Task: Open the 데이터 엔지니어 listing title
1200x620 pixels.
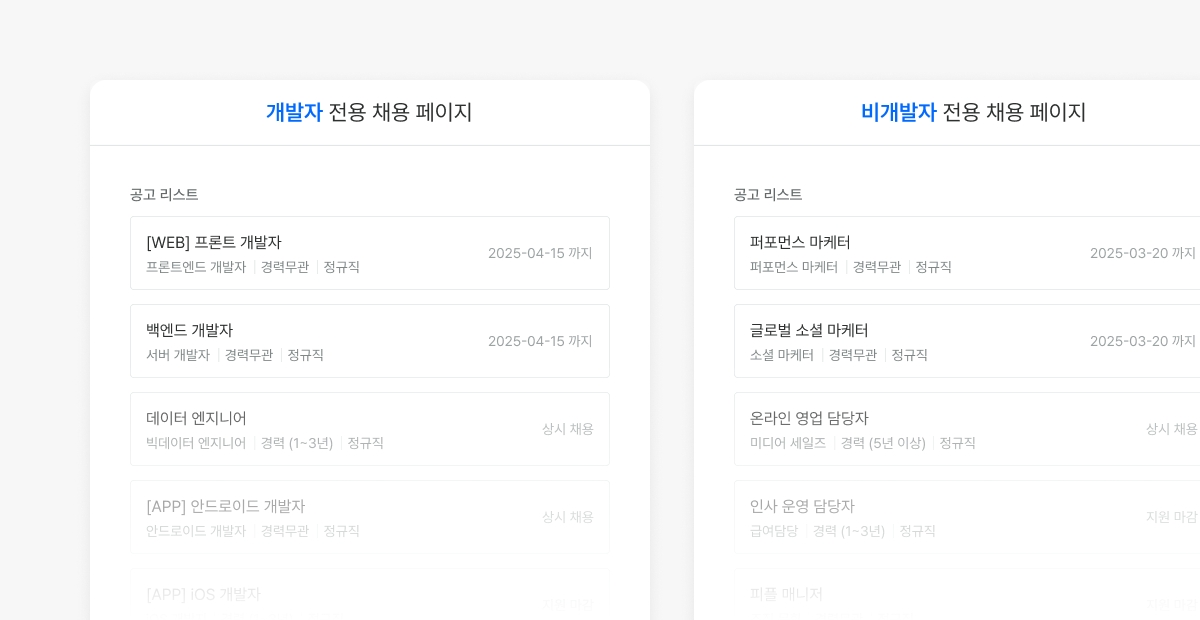Action: [x=196, y=418]
